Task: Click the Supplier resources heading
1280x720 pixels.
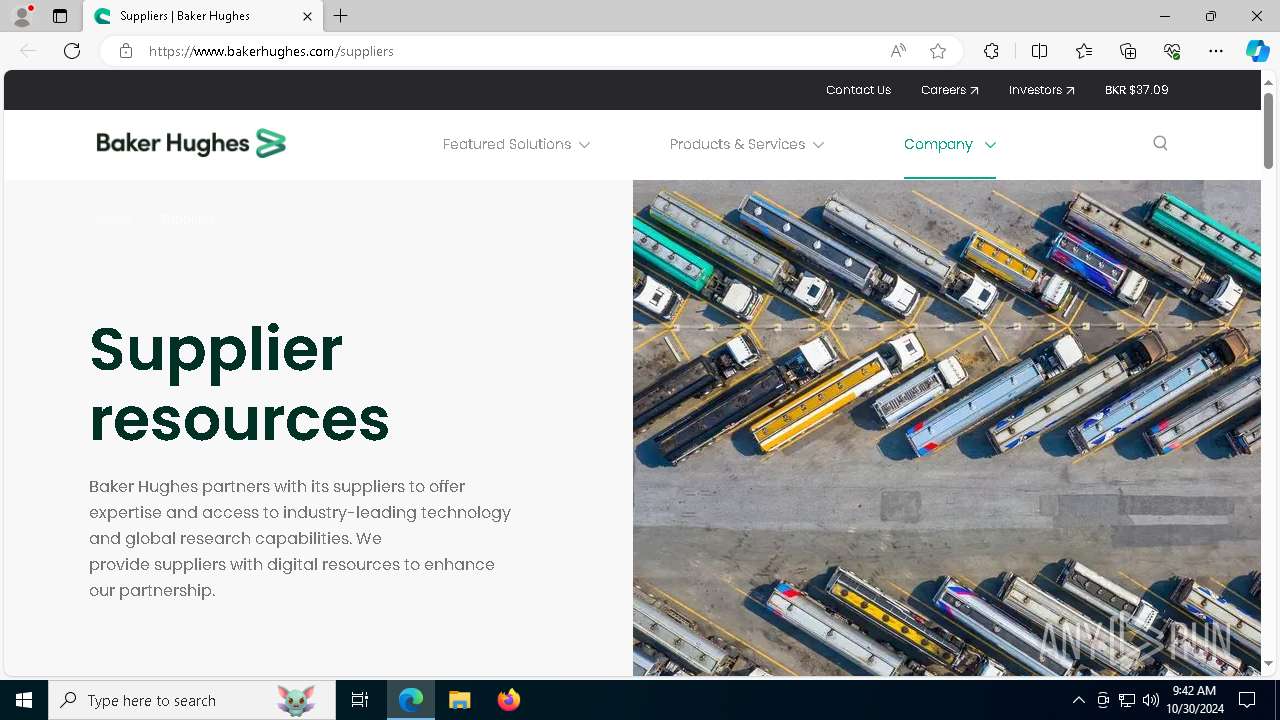Action: tap(239, 383)
